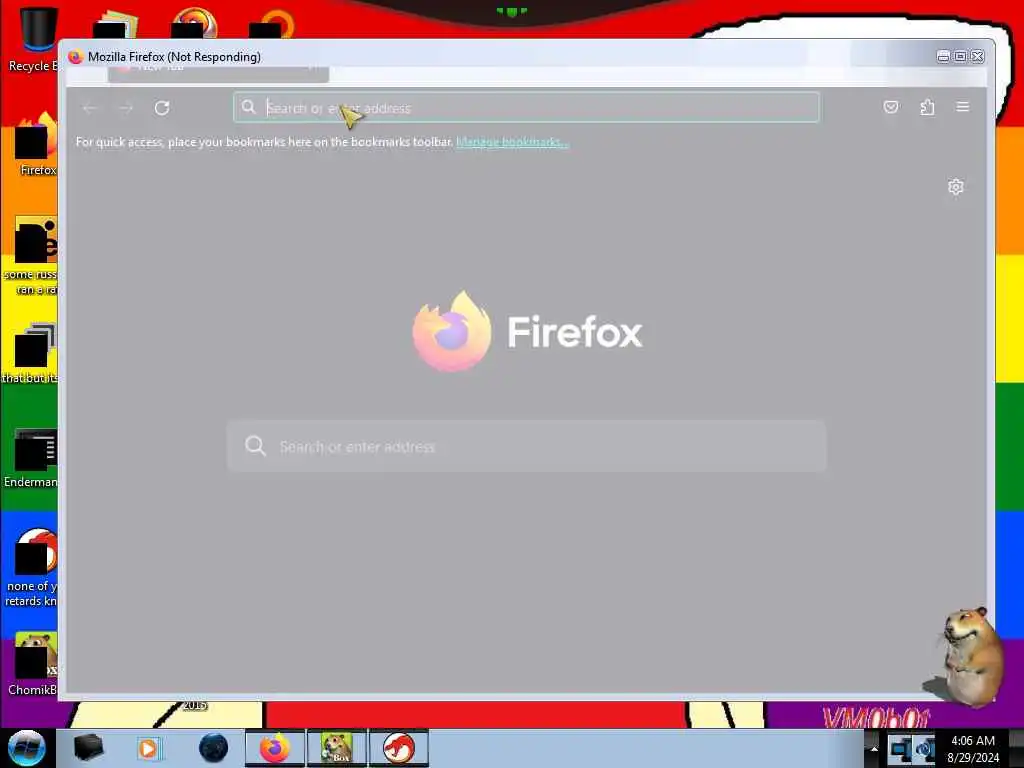The image size is (1024, 768).
Task: Click the large Firefox logo on the page
Action: [452, 331]
